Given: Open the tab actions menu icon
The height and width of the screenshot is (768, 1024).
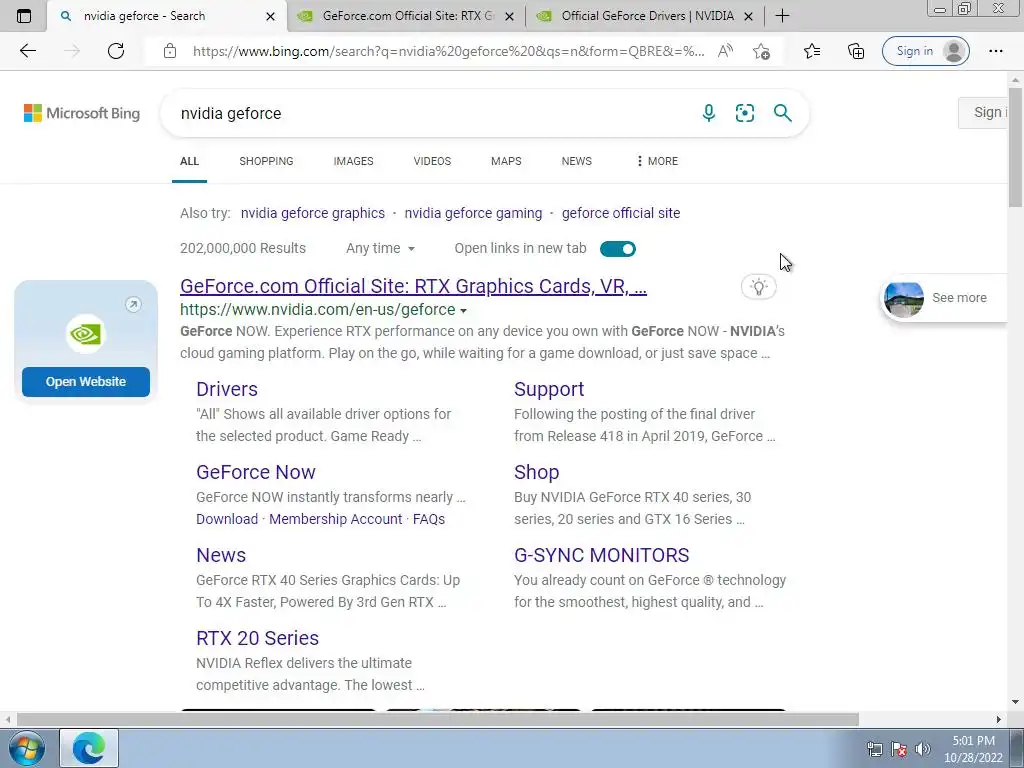Looking at the screenshot, I should [x=24, y=16].
